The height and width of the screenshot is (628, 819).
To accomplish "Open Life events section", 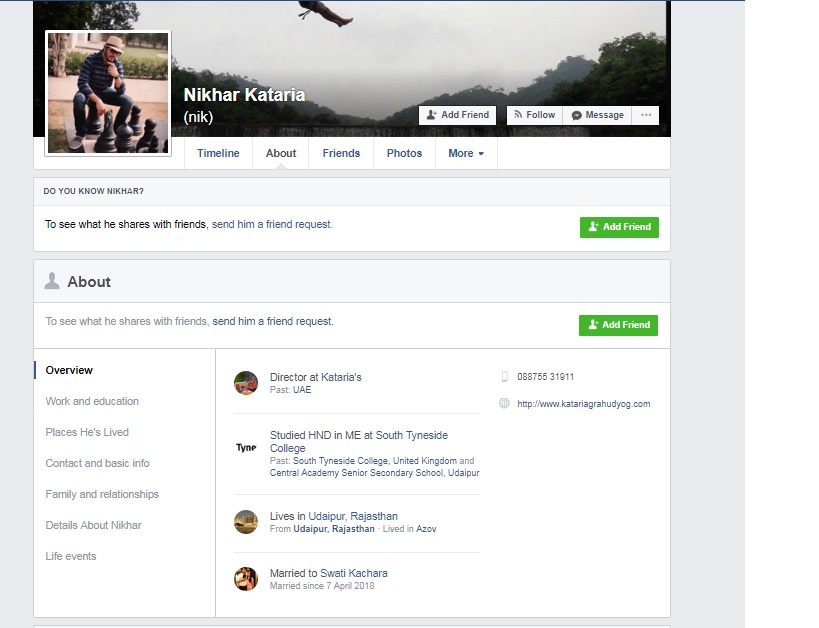I will (x=71, y=556).
